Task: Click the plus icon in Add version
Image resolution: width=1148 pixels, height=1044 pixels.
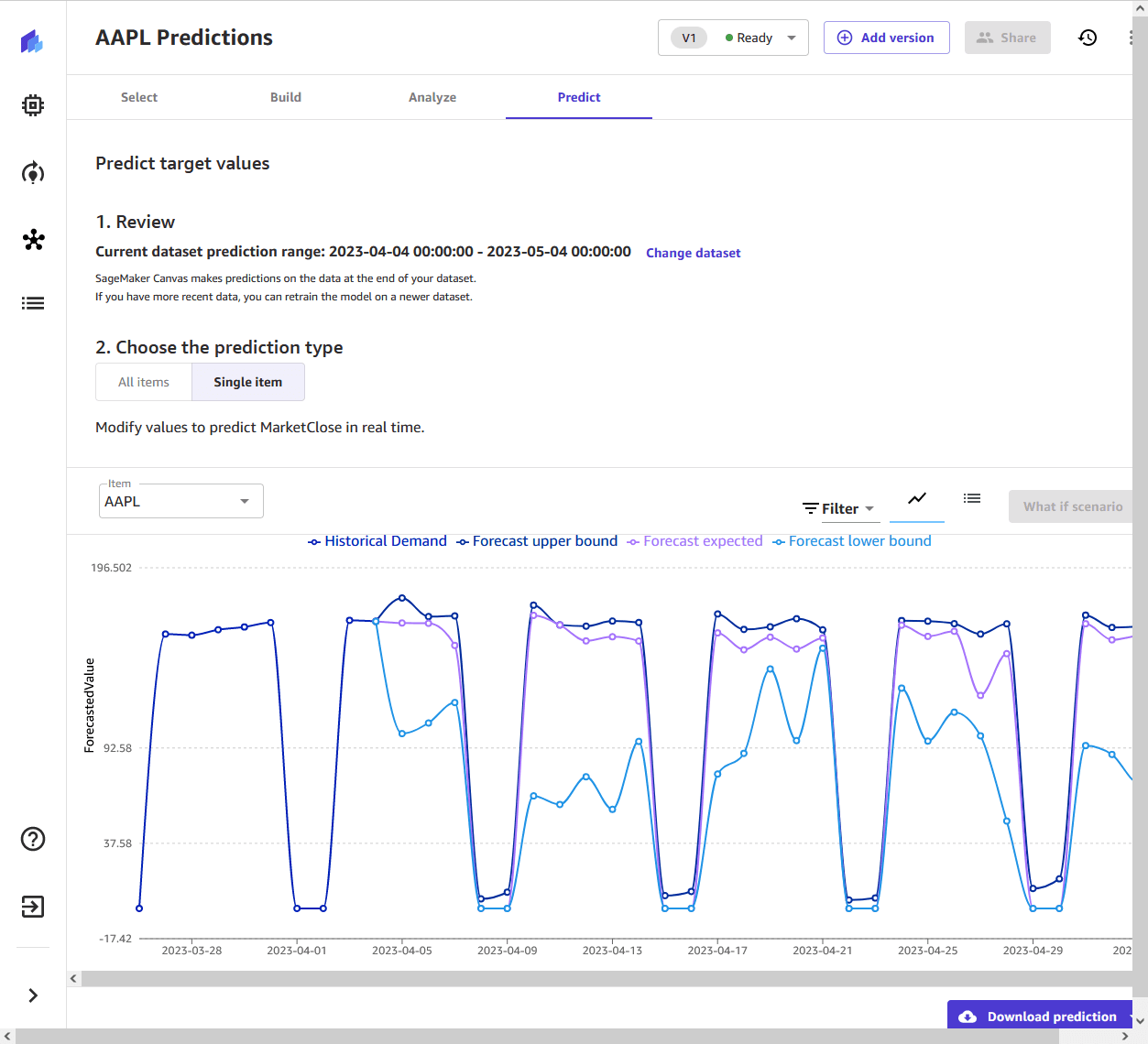Action: (x=845, y=38)
